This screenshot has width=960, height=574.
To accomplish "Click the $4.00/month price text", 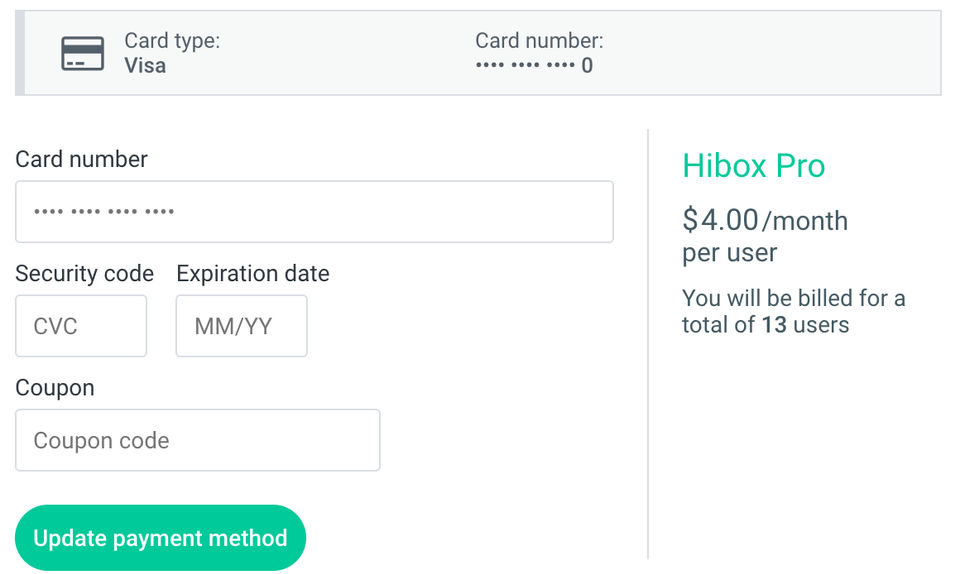I will (765, 220).
